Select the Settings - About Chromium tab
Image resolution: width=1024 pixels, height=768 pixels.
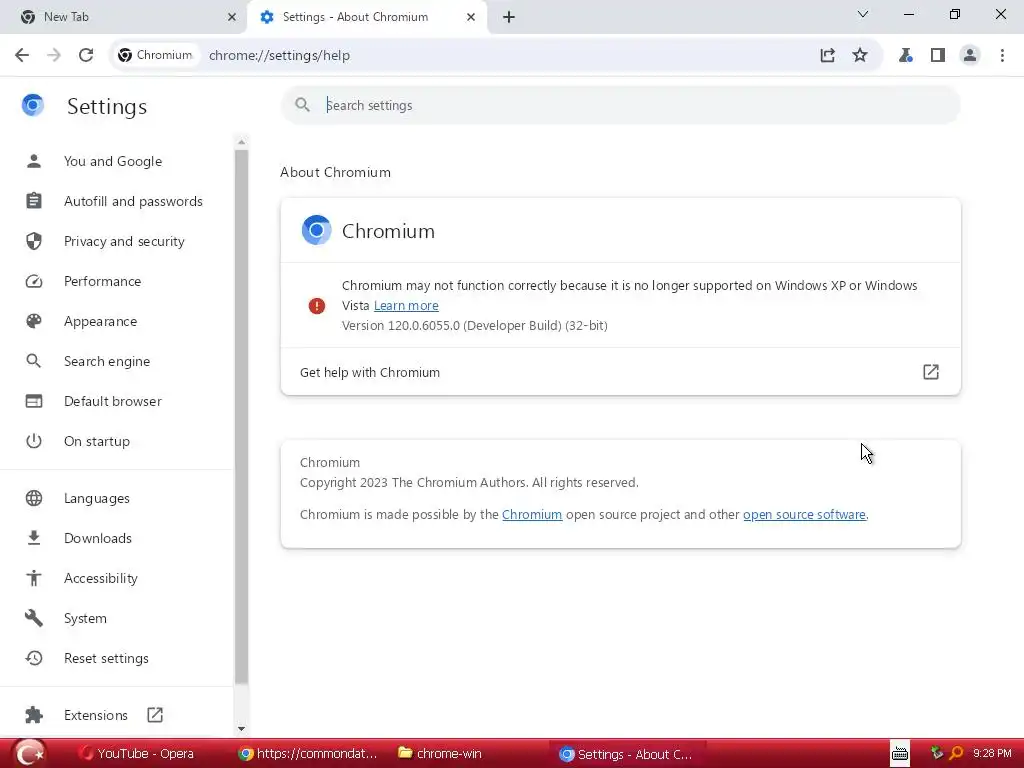coord(367,17)
